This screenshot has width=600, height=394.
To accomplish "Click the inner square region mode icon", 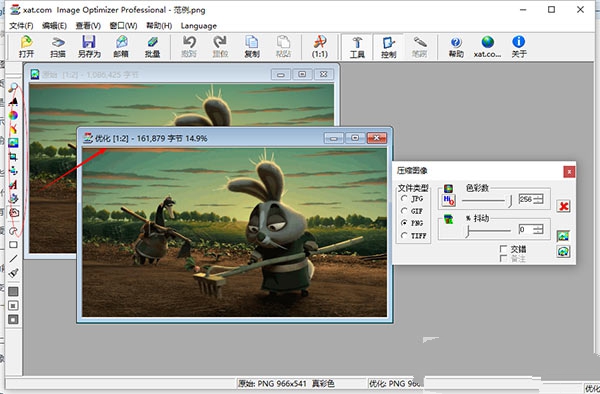I will point(13,306).
